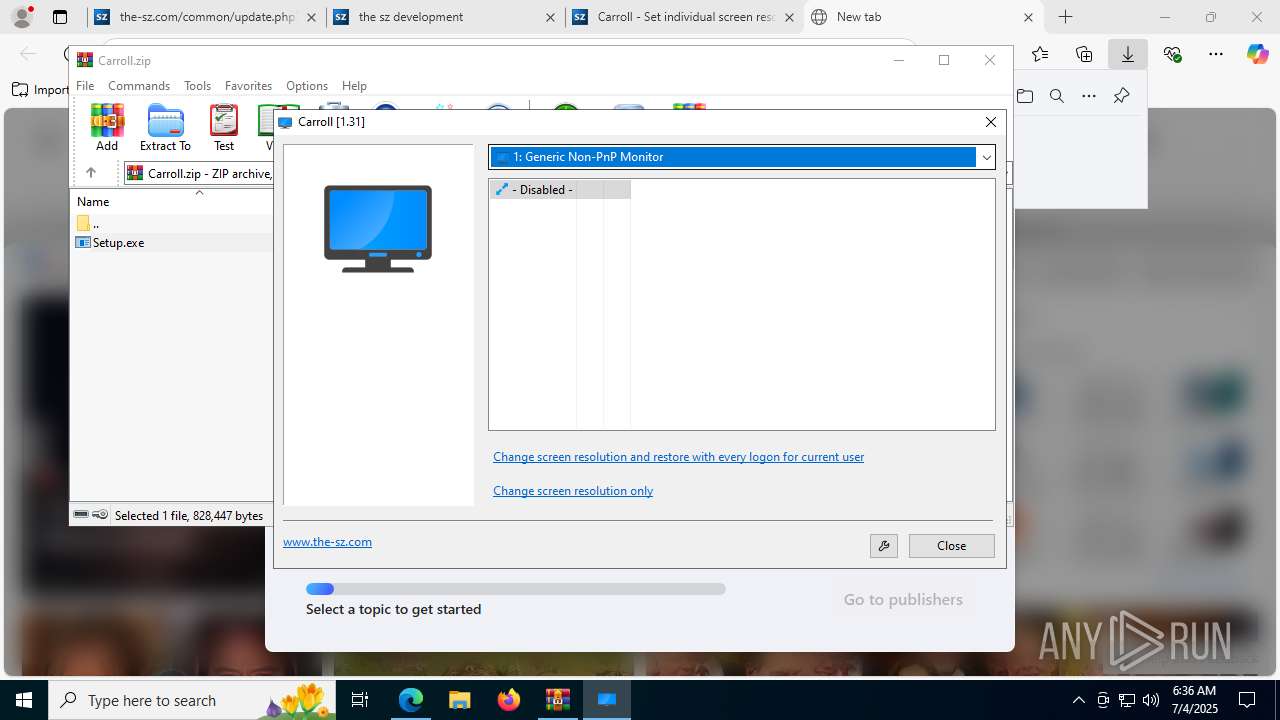Open the notification center
1280x720 pixels.
pyautogui.click(x=1247, y=700)
